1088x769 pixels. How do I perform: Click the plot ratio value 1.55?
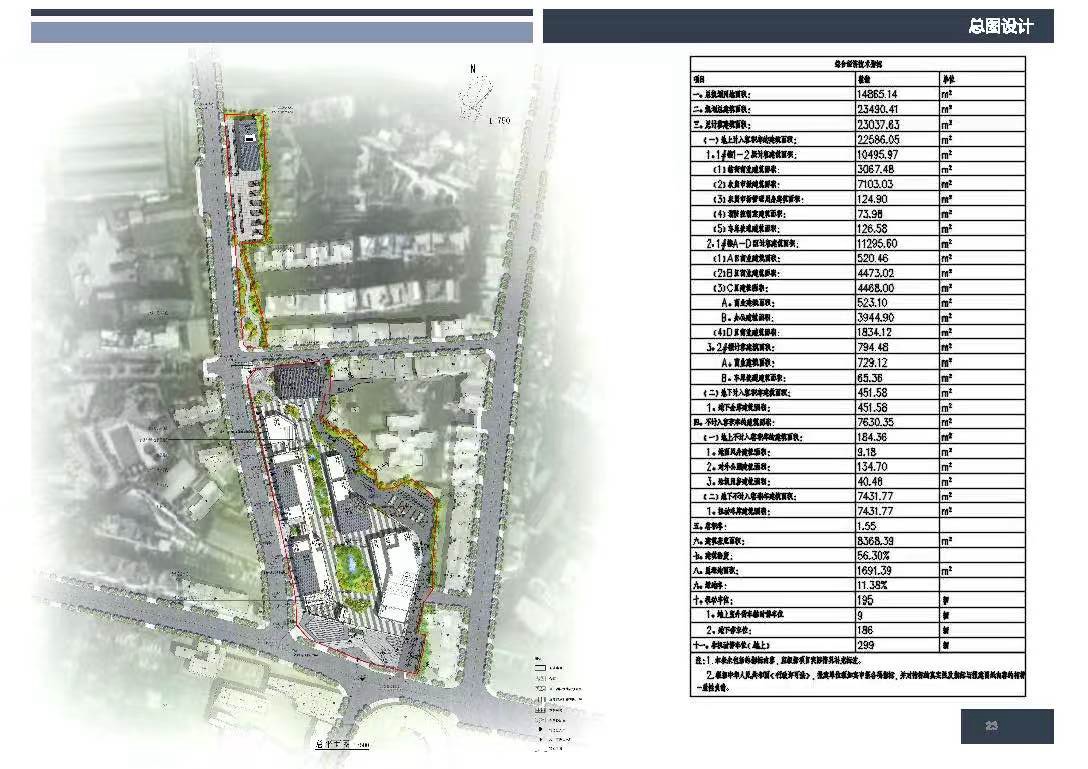(x=866, y=524)
